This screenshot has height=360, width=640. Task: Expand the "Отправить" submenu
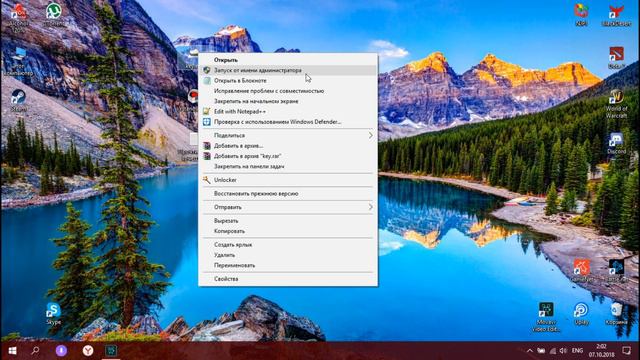coord(288,207)
